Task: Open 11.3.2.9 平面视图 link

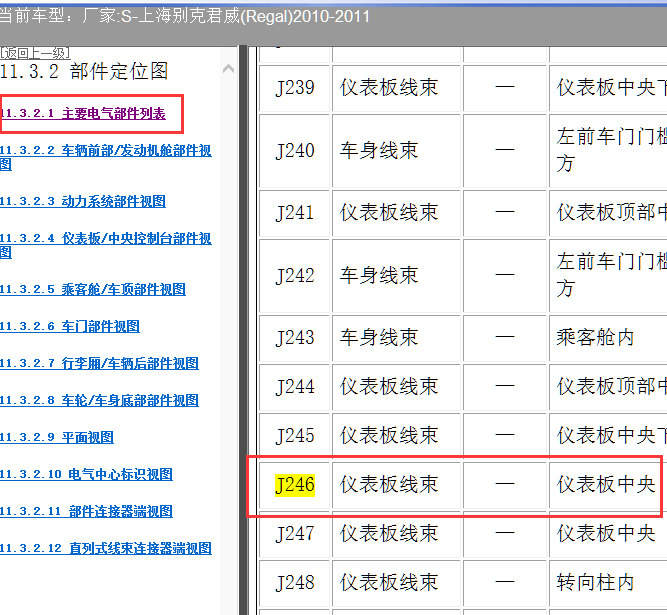Action: [x=57, y=437]
